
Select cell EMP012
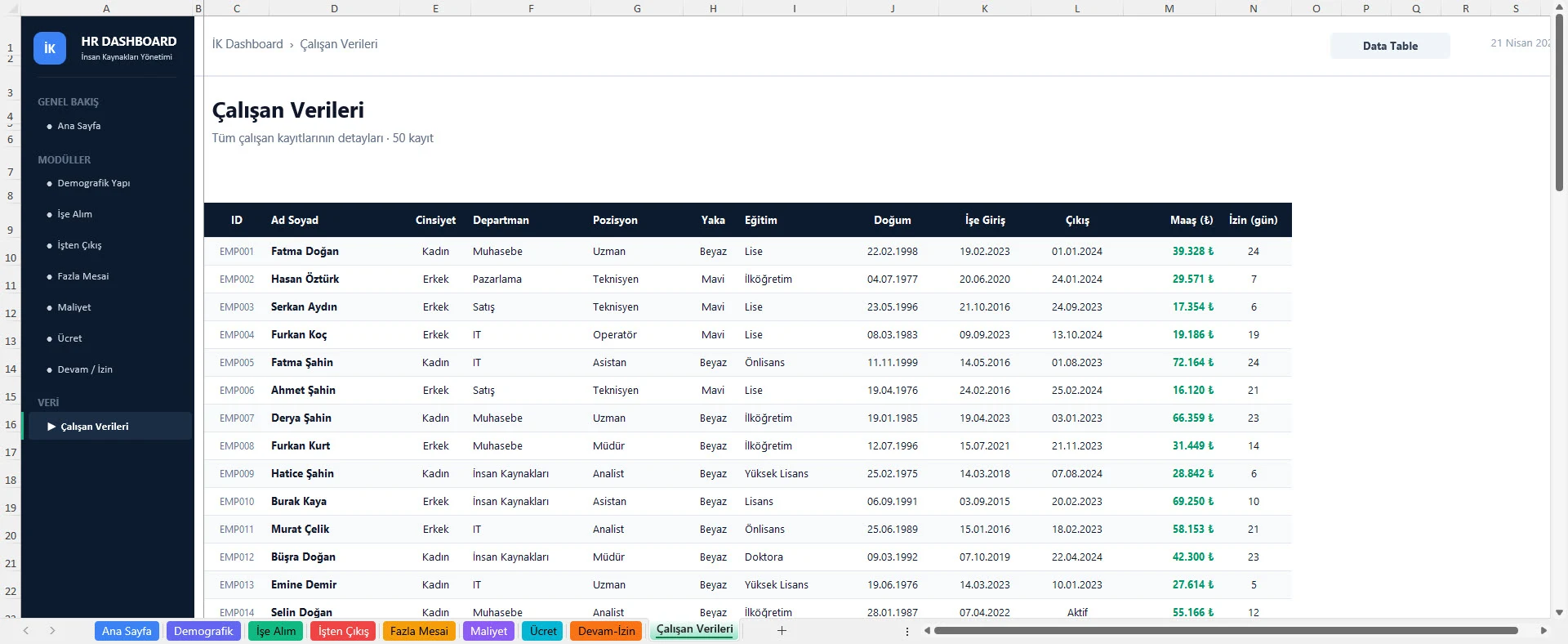point(237,557)
